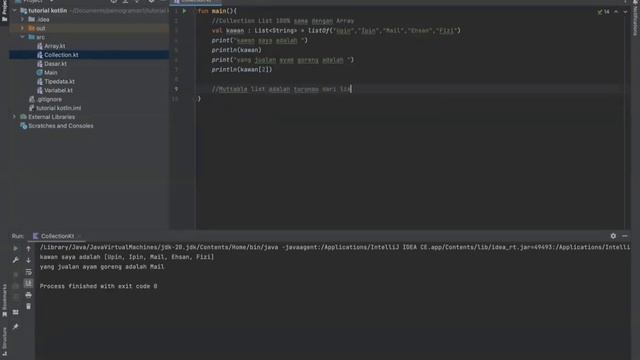Click the "Run:" label in tool window
This screenshot has width=640, height=360.
18,236
